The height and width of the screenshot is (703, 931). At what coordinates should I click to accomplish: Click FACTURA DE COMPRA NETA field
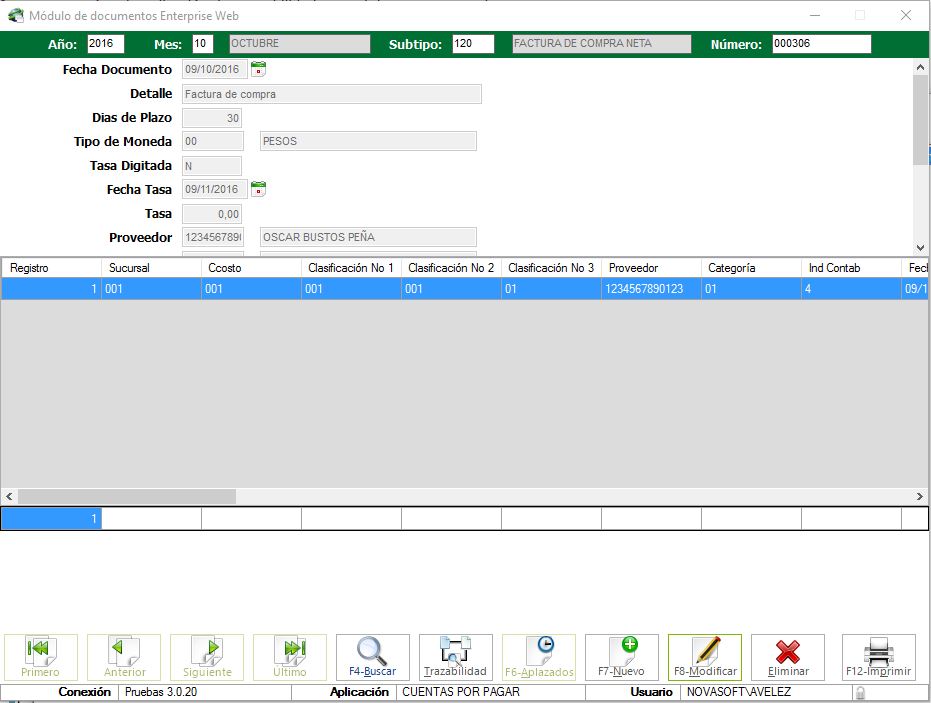pyautogui.click(x=602, y=43)
